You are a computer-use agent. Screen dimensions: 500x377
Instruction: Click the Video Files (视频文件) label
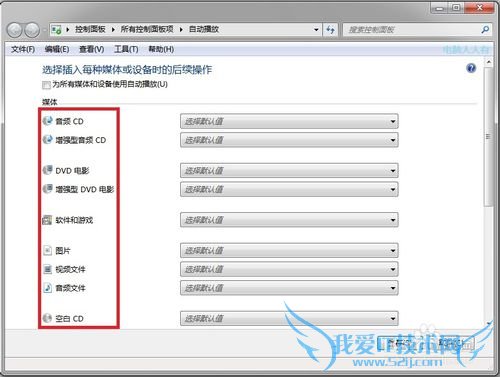click(70, 269)
